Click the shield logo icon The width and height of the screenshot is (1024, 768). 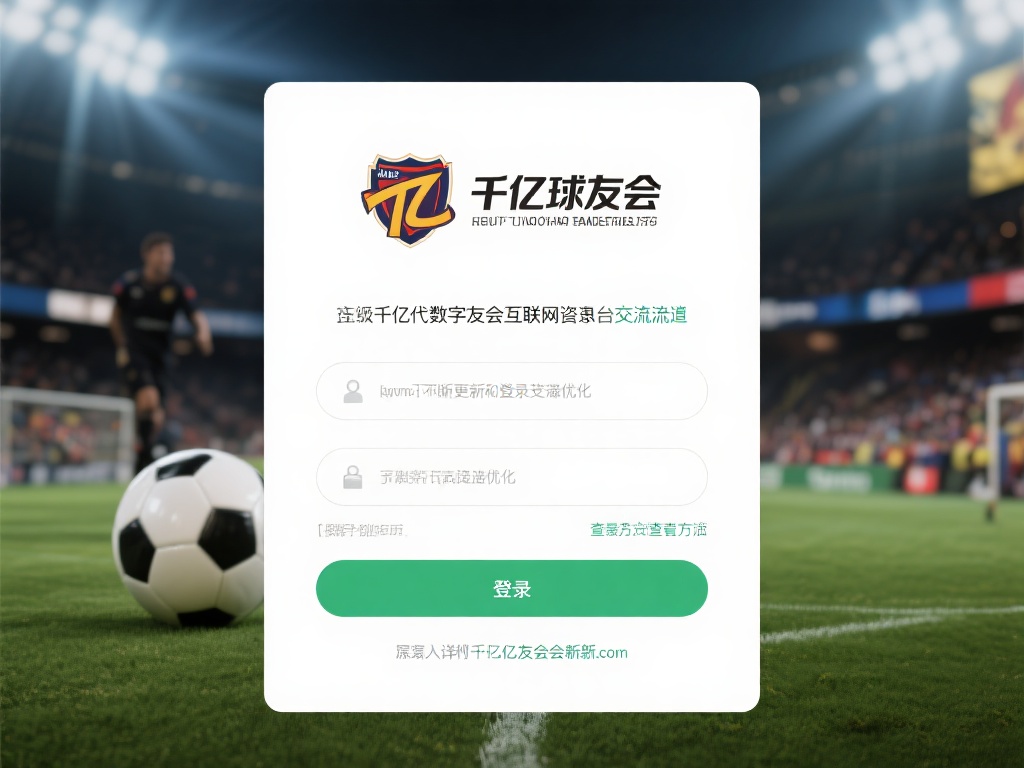(x=408, y=199)
